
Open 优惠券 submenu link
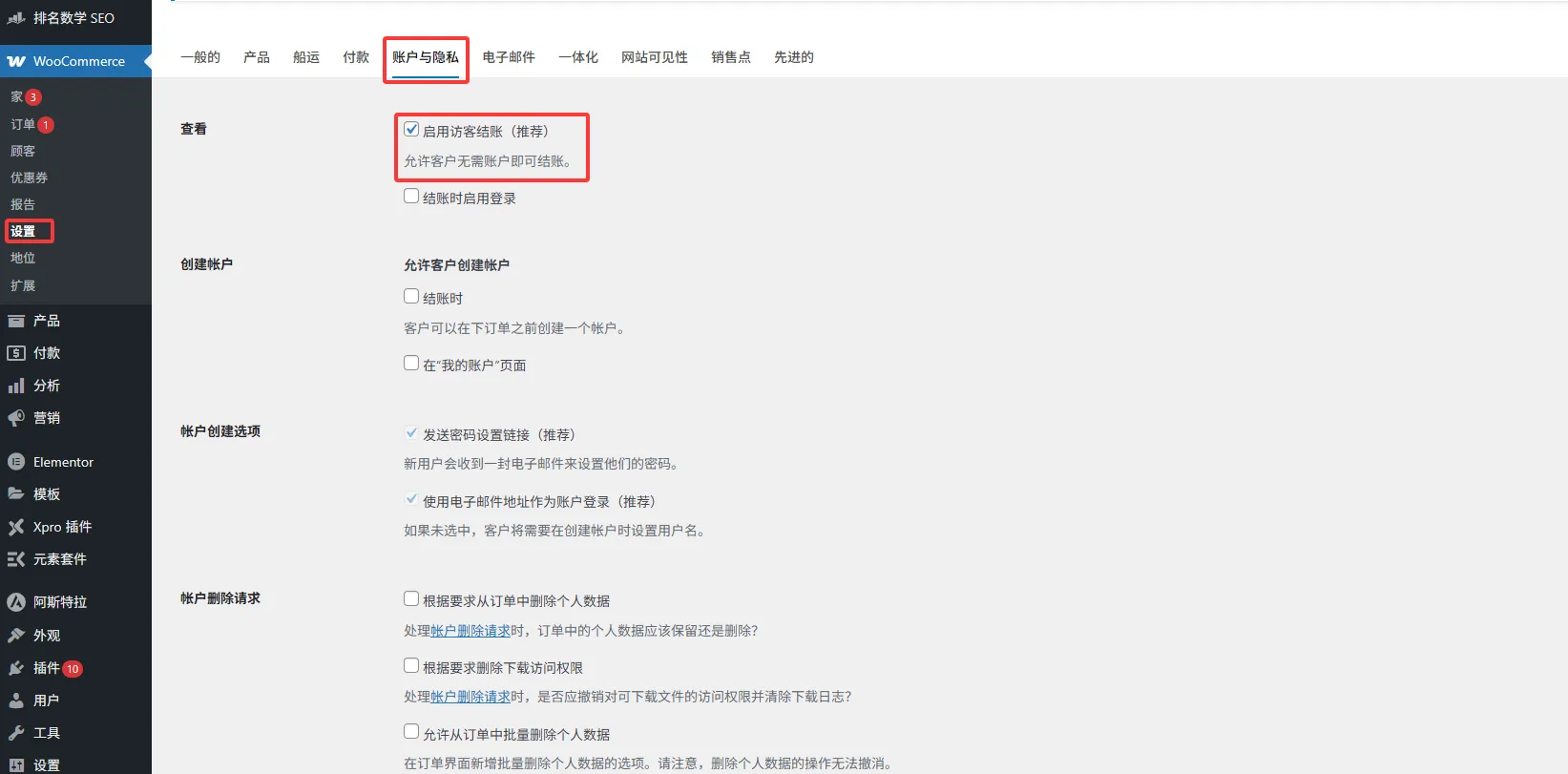click(x=29, y=178)
